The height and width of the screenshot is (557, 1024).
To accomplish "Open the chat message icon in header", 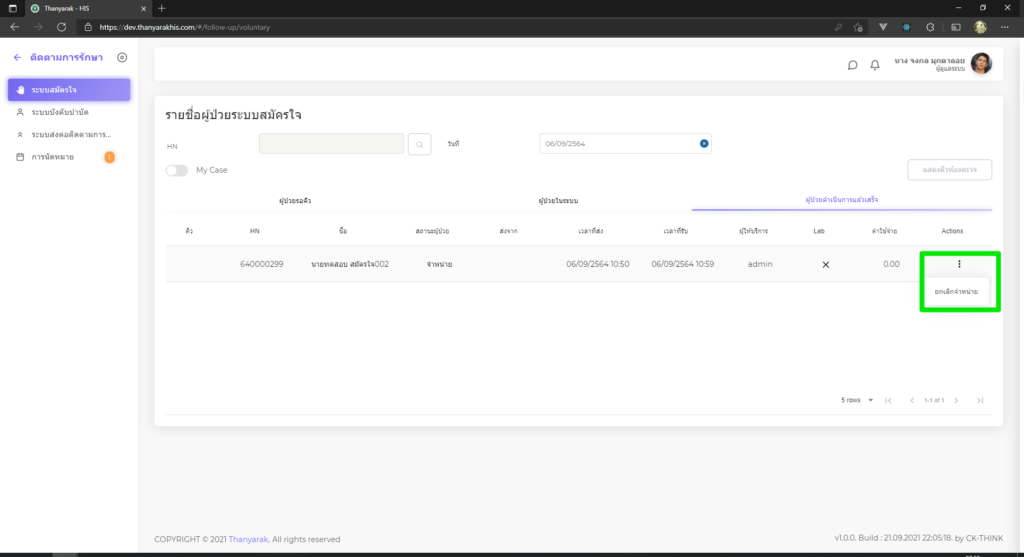I will point(852,65).
